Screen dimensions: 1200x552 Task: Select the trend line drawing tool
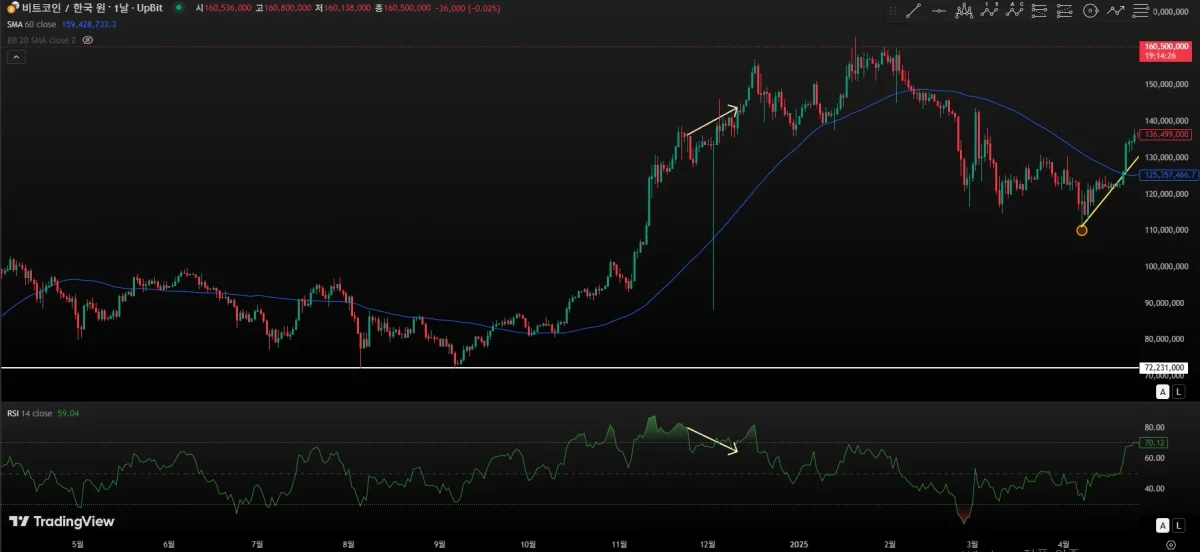[913, 11]
